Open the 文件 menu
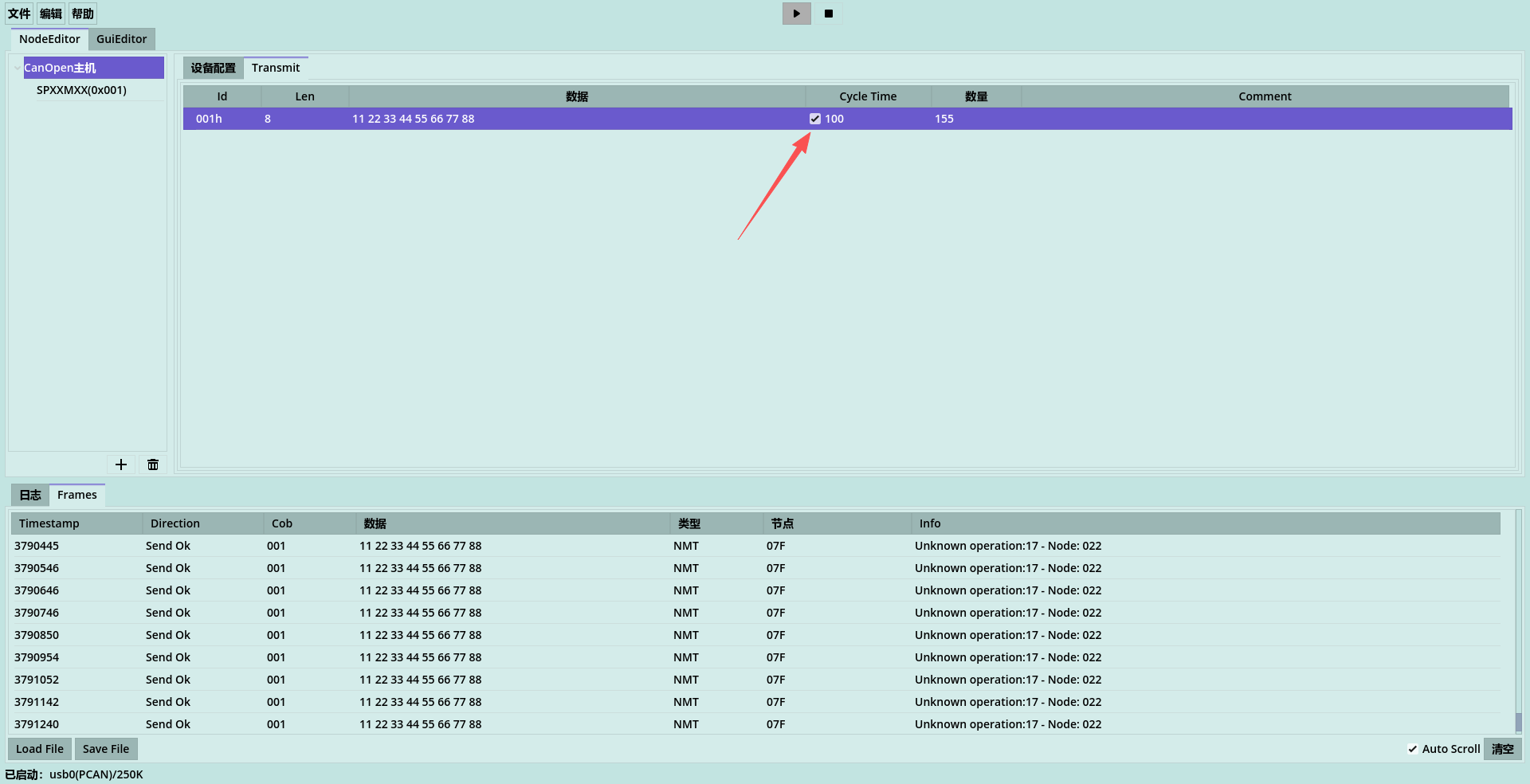The width and height of the screenshot is (1530, 784). pos(19,14)
